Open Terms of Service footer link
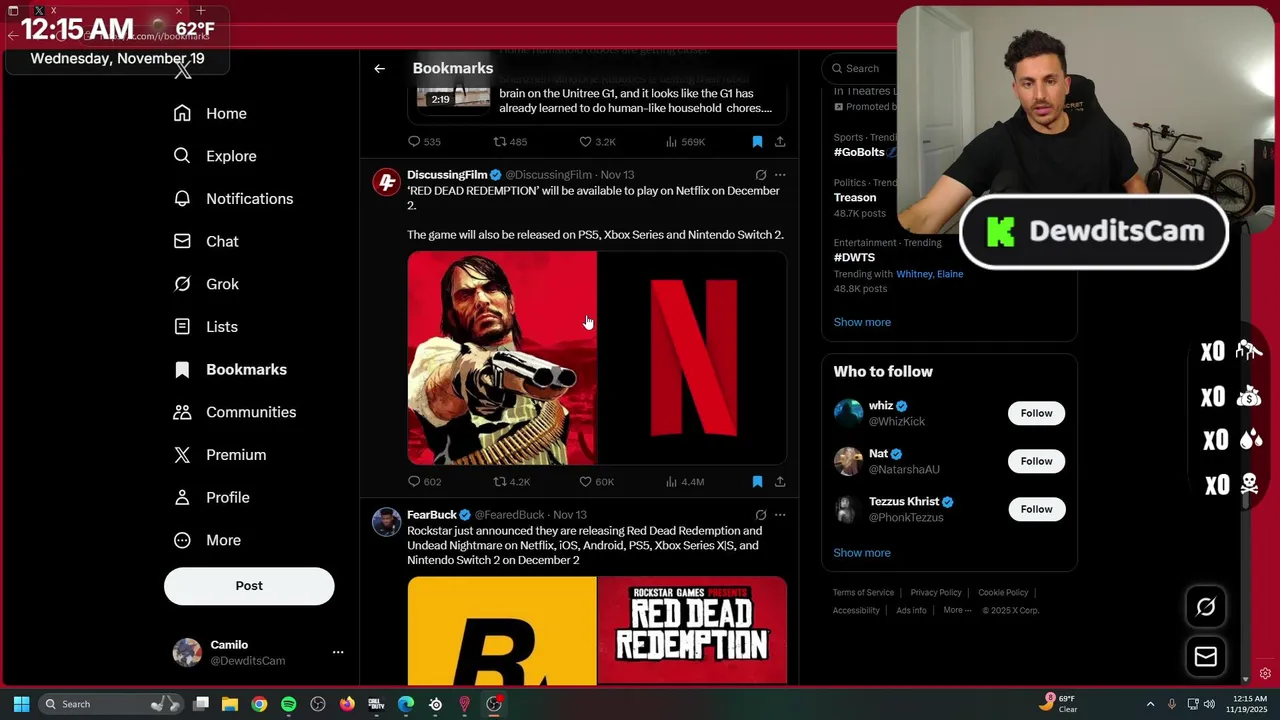This screenshot has height=720, width=1280. coord(863,593)
